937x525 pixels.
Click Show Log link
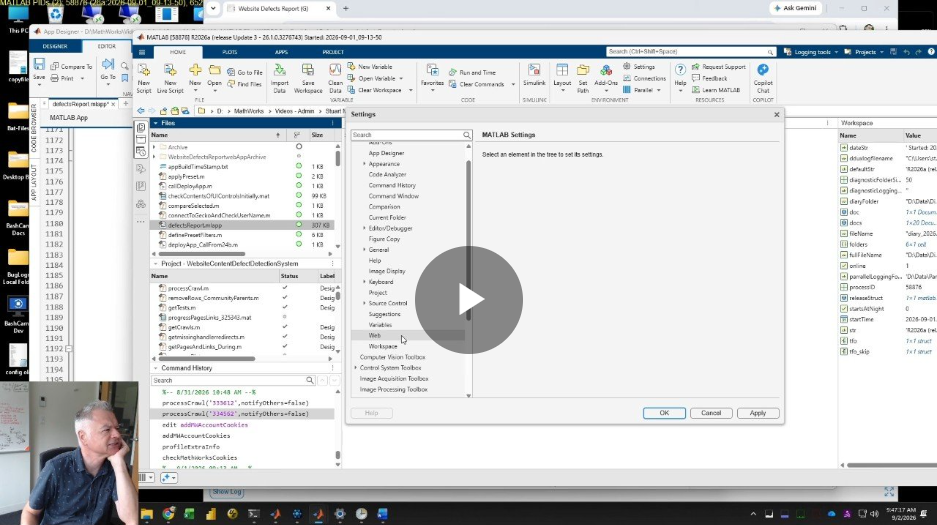226,492
